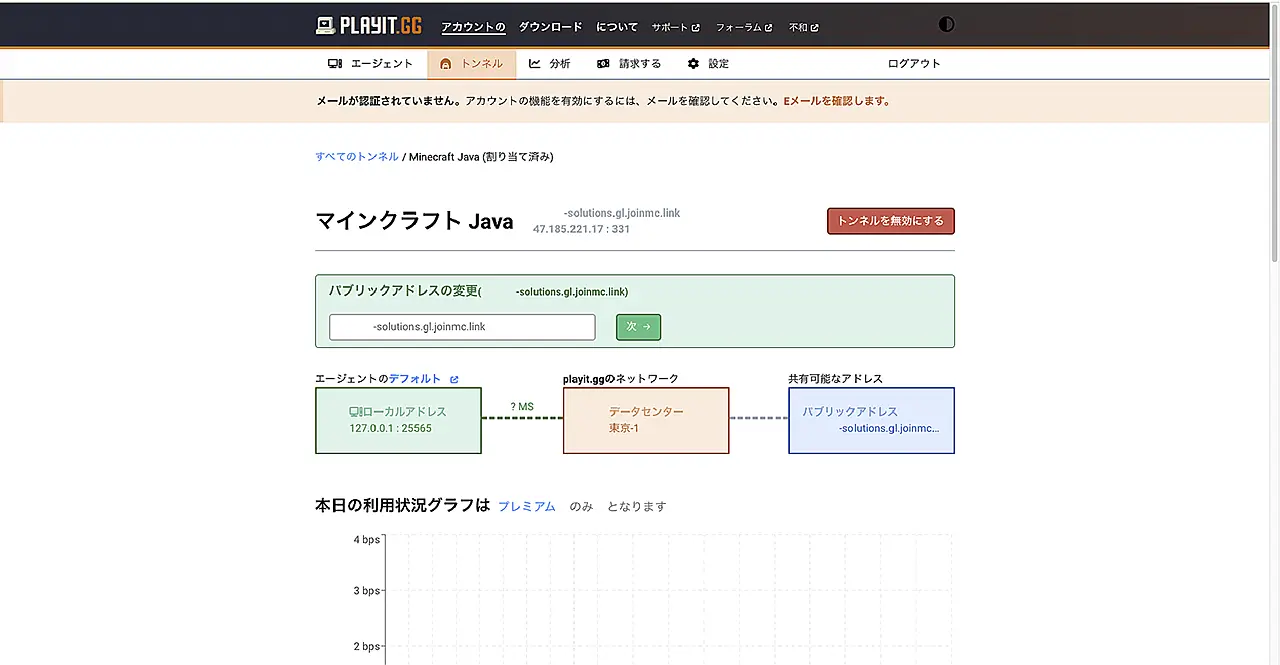Click the public address input field
This screenshot has height=665, width=1280.
coord(462,327)
